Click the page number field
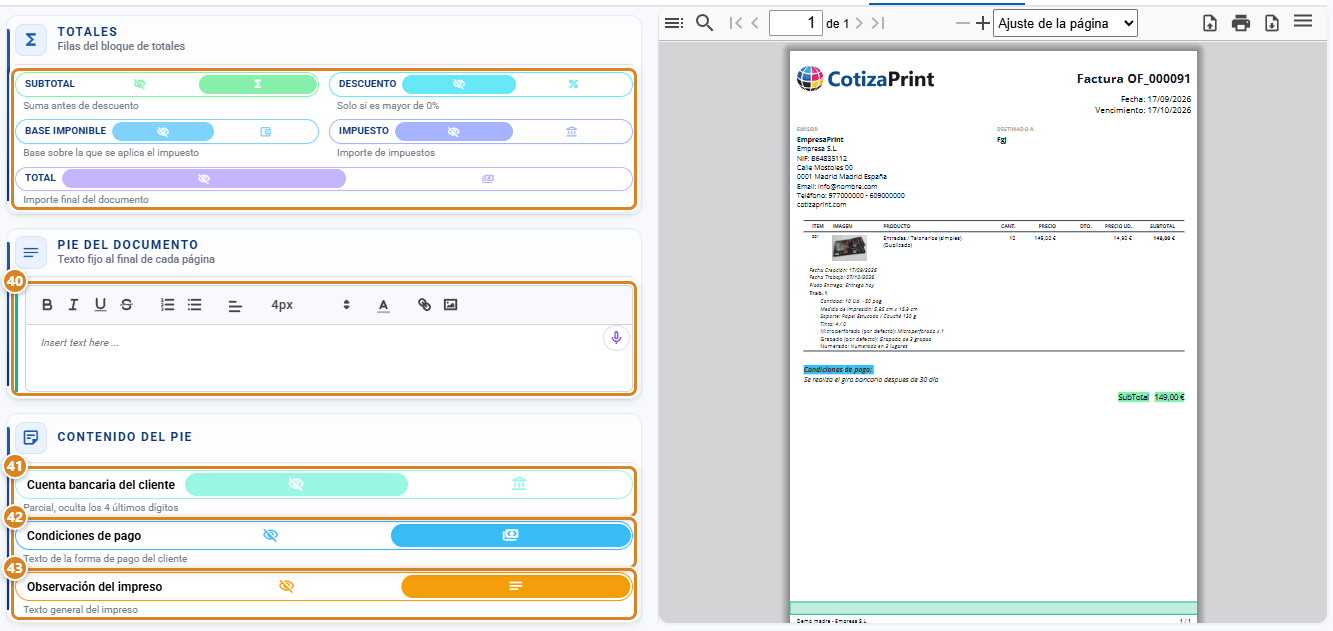 tap(796, 23)
